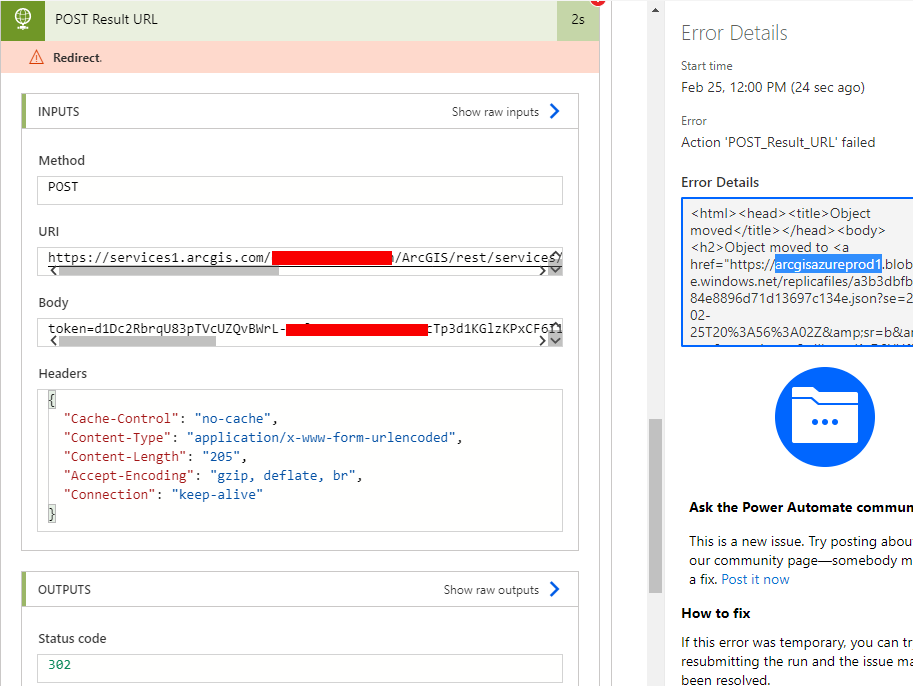Viewport: 913px width, 686px height.
Task: Expand the Body input with the down arrow
Action: click(x=556, y=338)
